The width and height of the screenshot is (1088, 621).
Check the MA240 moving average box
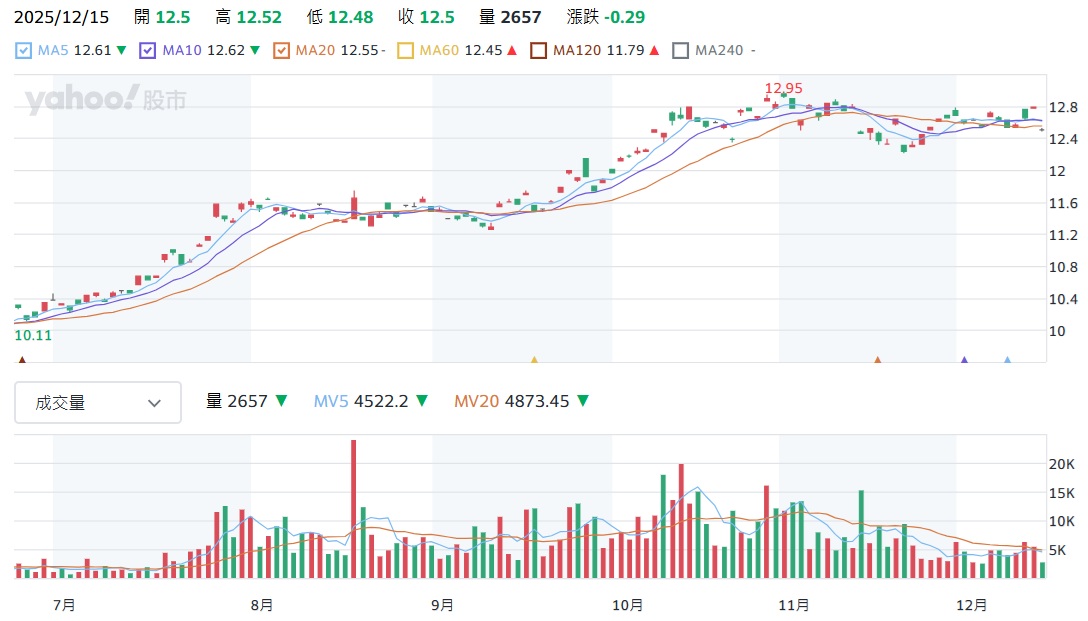681,50
